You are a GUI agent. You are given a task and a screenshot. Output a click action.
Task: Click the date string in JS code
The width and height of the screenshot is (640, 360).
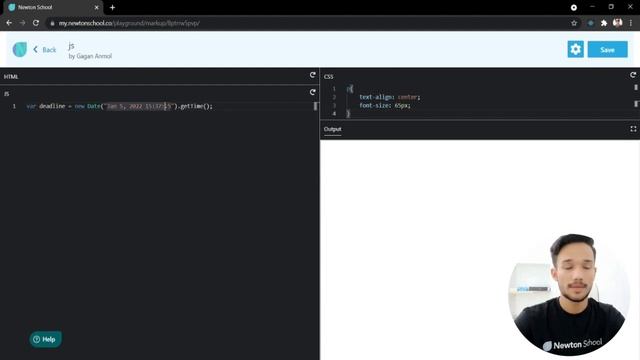pos(139,106)
